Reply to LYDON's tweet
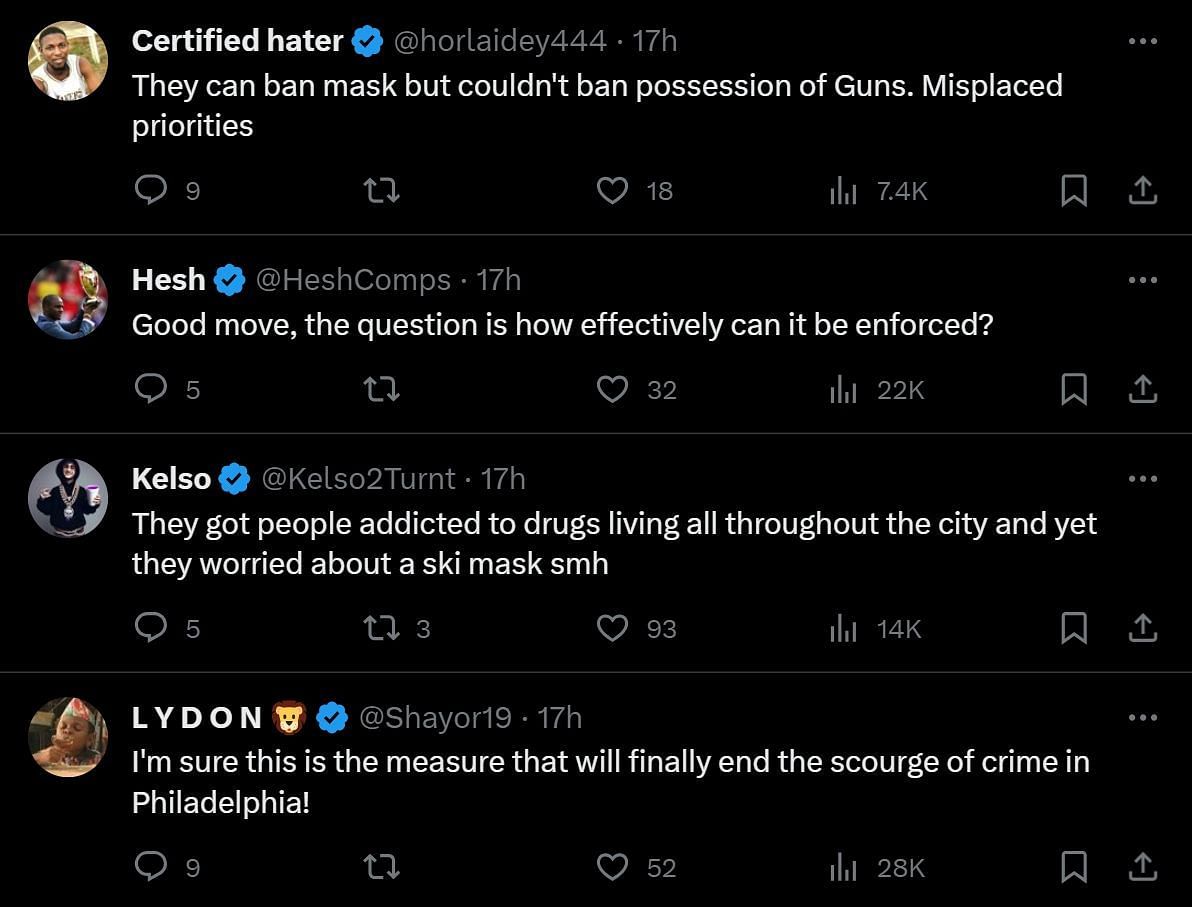Image resolution: width=1192 pixels, height=907 pixels. click(x=151, y=867)
